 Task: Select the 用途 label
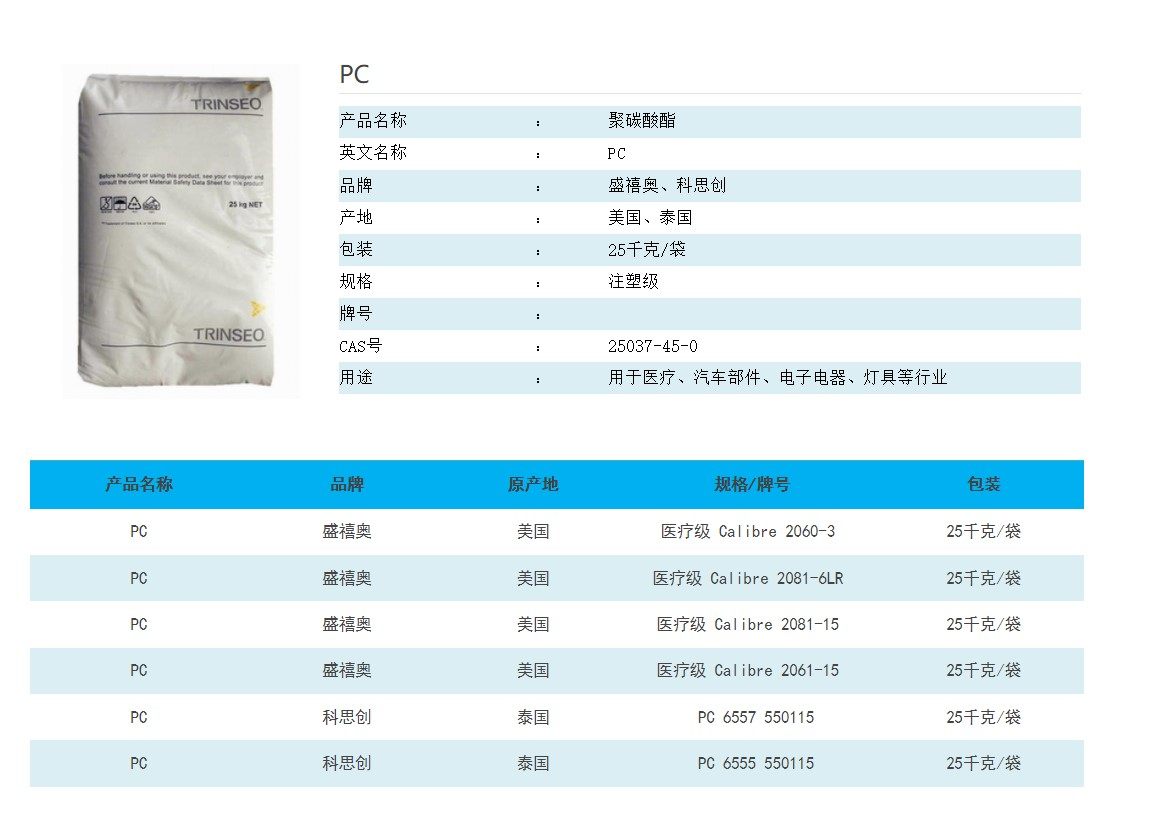tap(356, 377)
